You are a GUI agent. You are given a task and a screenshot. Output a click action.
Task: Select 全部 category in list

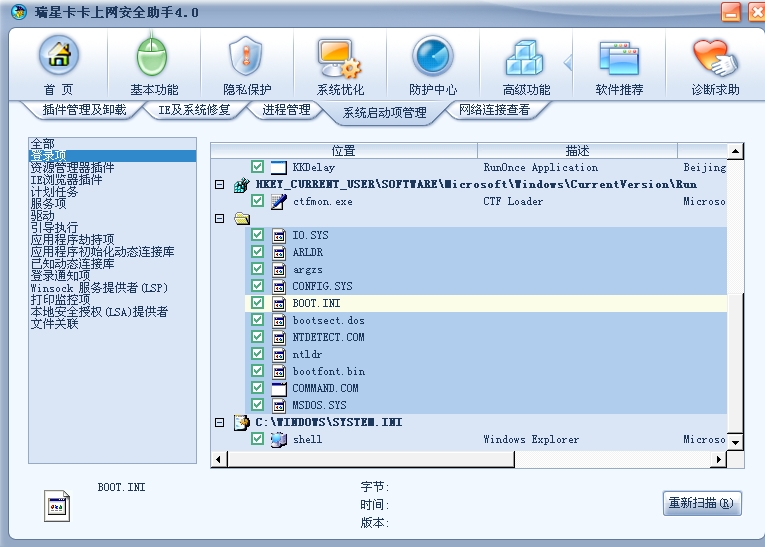112,144
